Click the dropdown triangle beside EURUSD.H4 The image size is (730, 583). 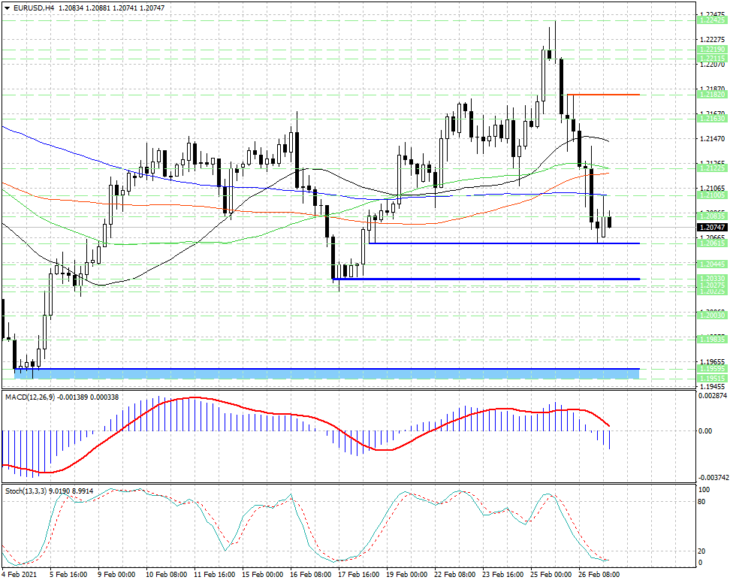coord(7,8)
